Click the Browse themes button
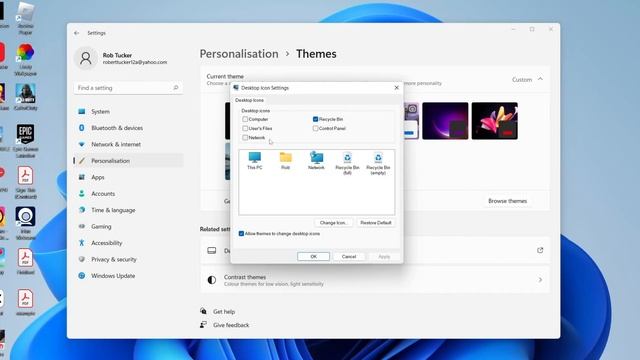 tap(507, 201)
